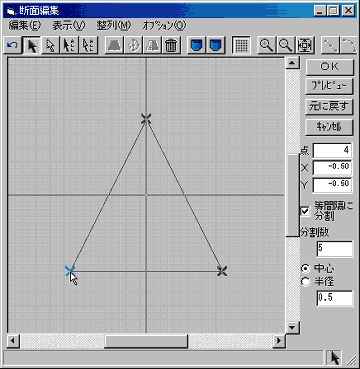Image resolution: width=360 pixels, height=369 pixels.
Task: Click the zoom in magnifier icon
Action: 267,45
